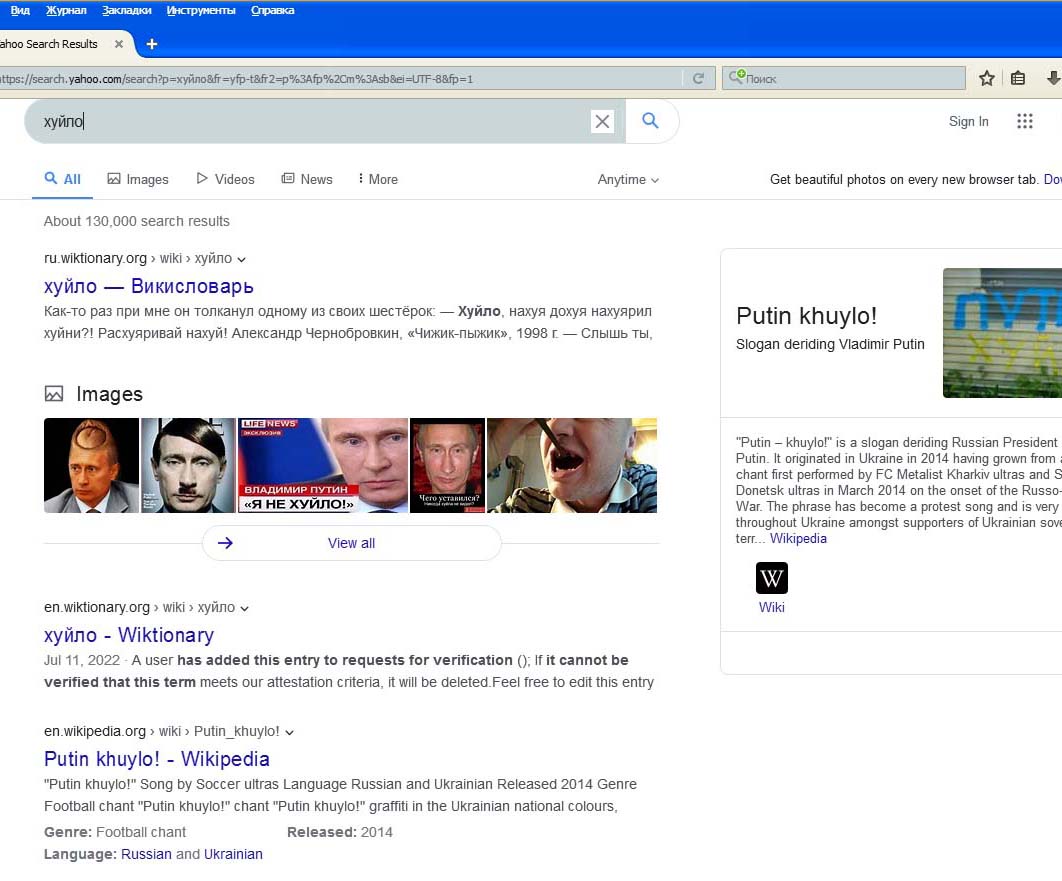Screen dimensions: 1062x881
Task: Close the Yahoo Search Results tab
Action: click(119, 44)
